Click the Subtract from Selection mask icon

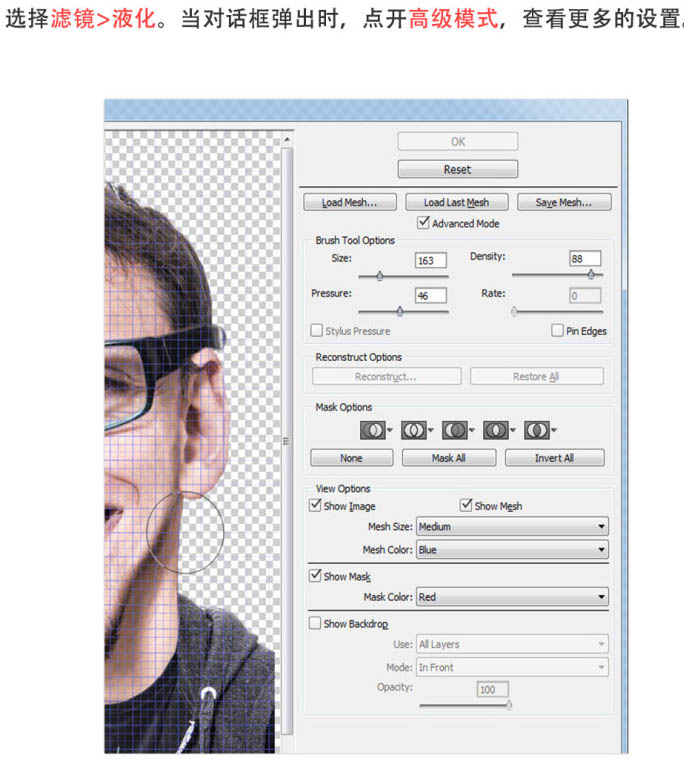[455, 430]
